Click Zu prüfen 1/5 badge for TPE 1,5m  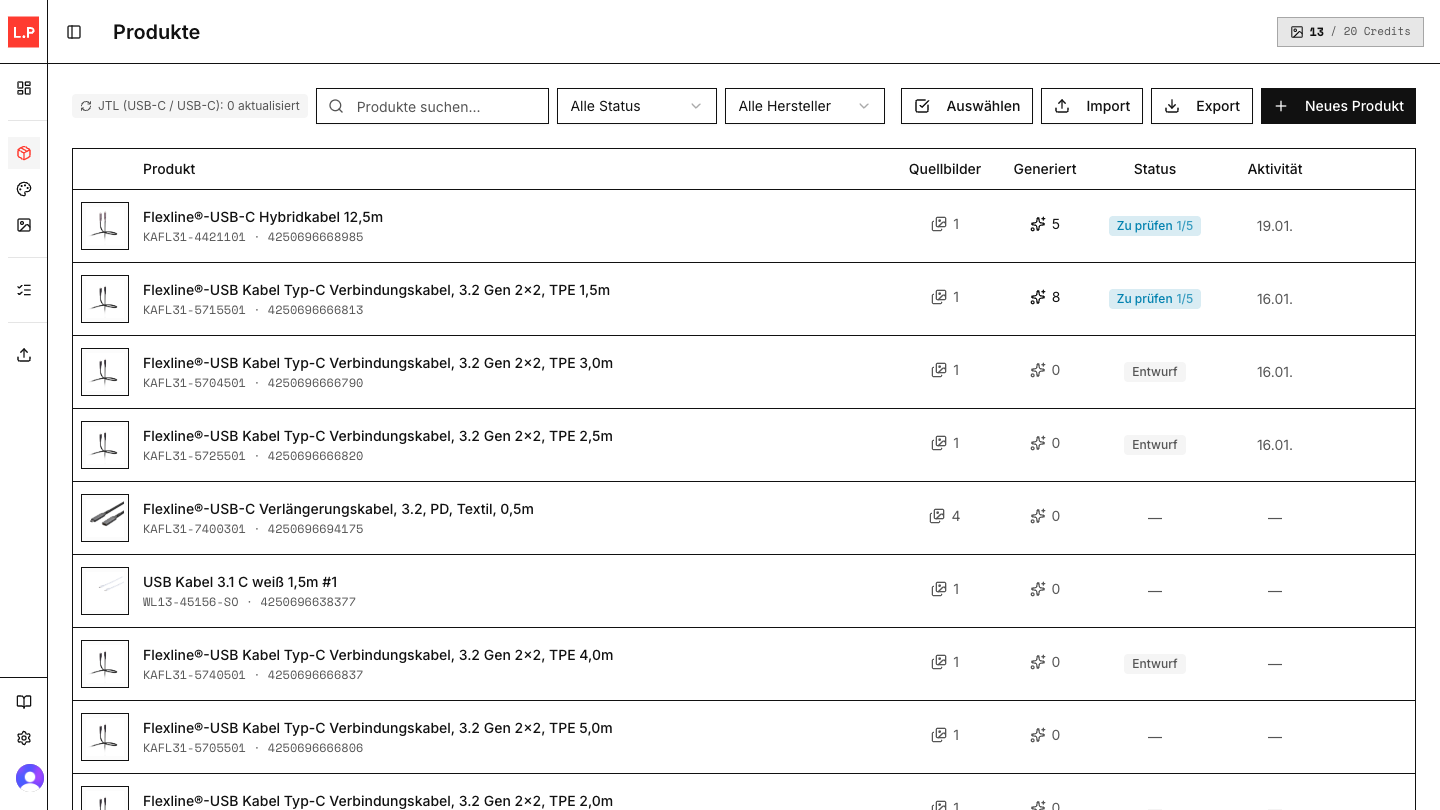tap(1155, 299)
